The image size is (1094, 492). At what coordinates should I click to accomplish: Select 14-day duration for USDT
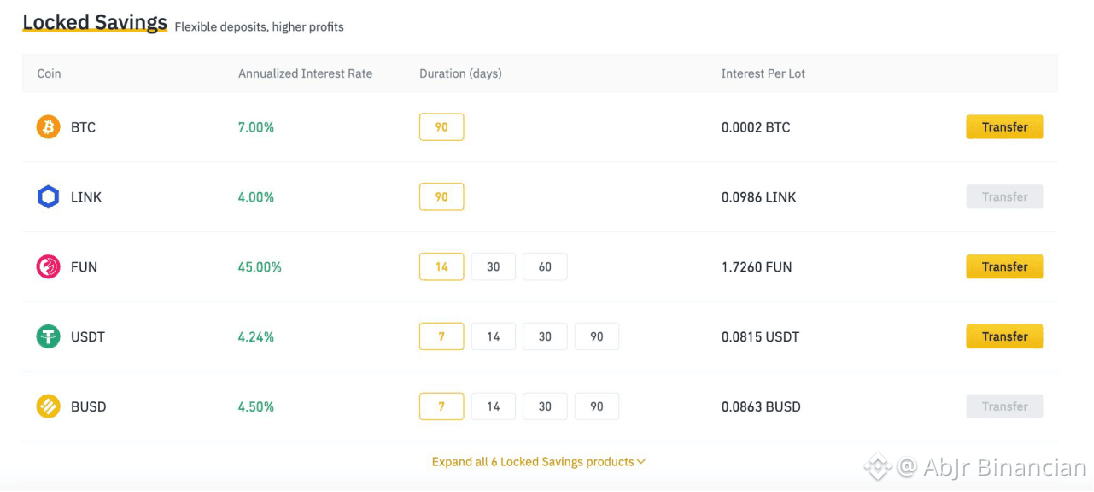(x=493, y=337)
